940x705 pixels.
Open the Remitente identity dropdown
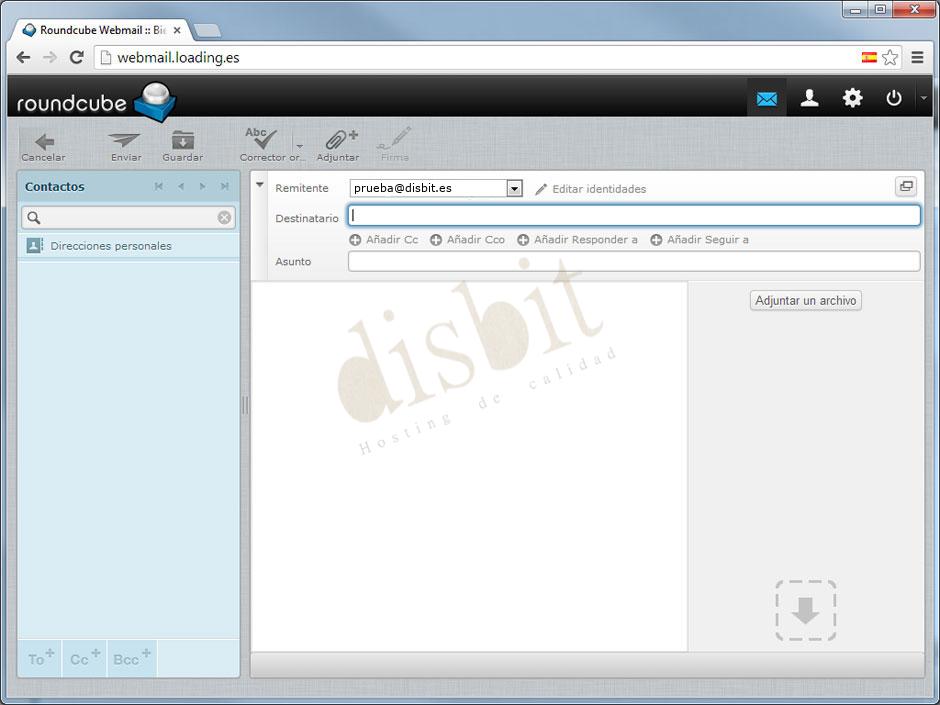click(x=514, y=188)
